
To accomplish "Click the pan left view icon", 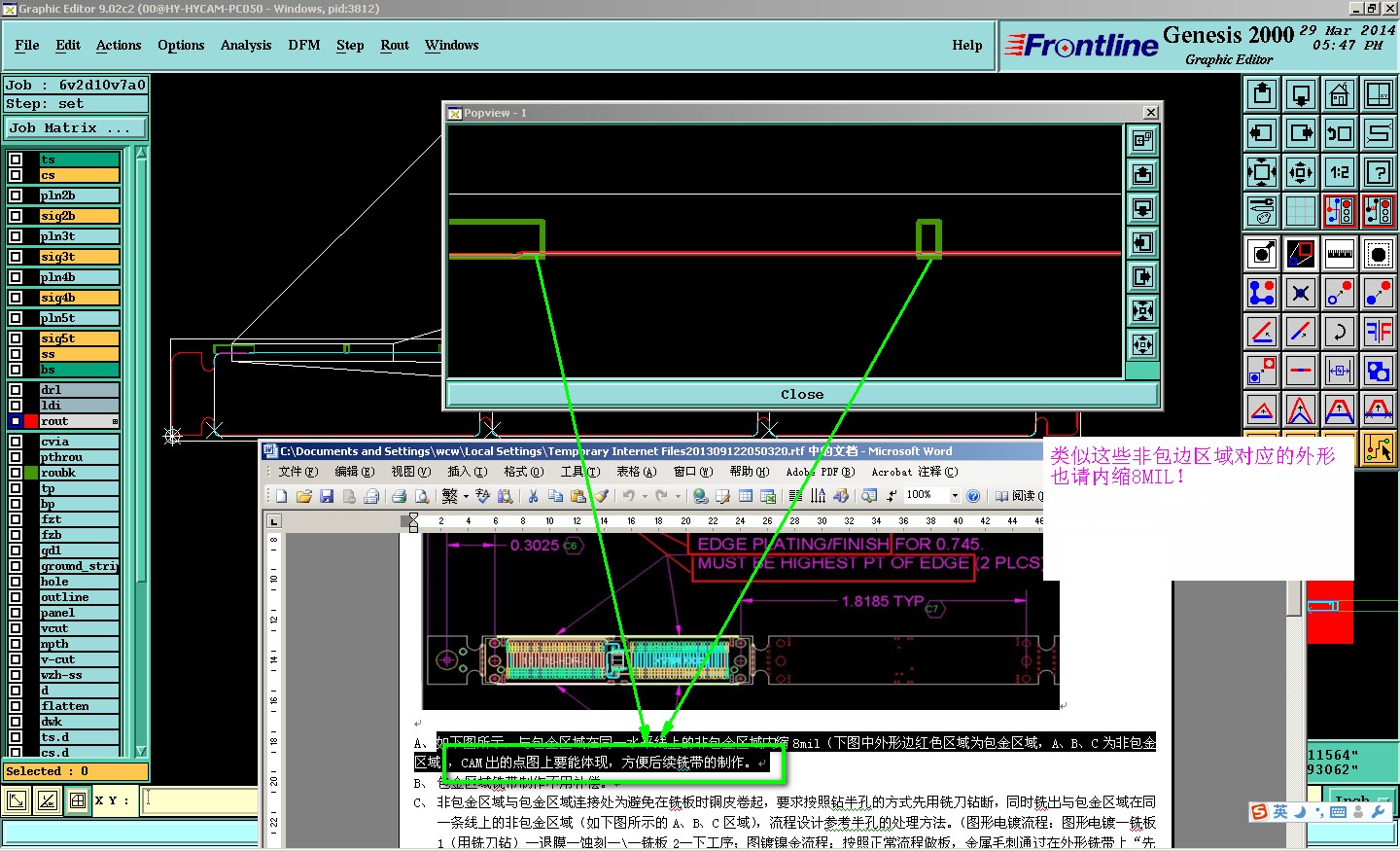I will tap(1262, 133).
